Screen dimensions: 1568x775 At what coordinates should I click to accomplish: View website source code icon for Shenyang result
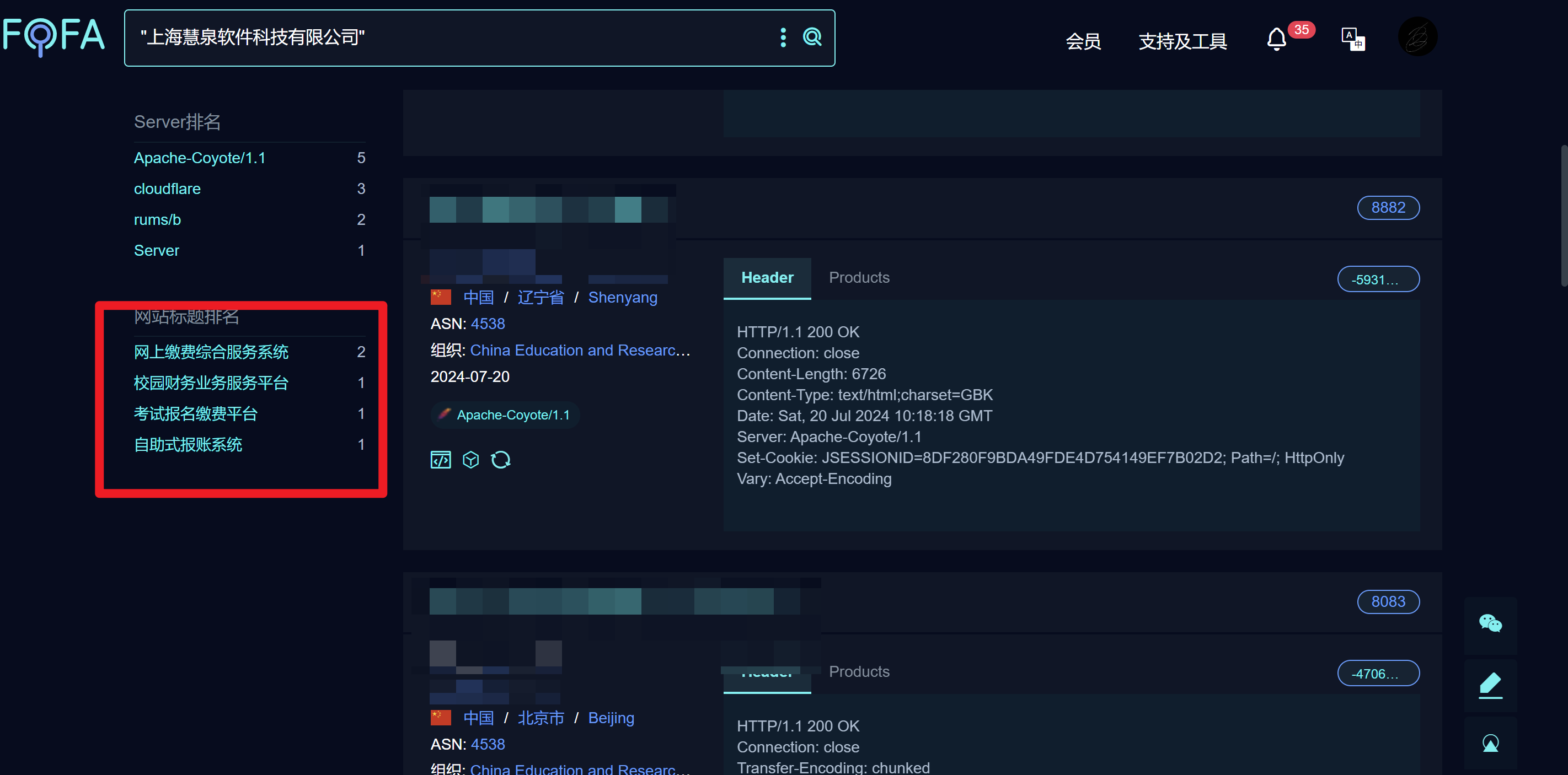pos(440,459)
